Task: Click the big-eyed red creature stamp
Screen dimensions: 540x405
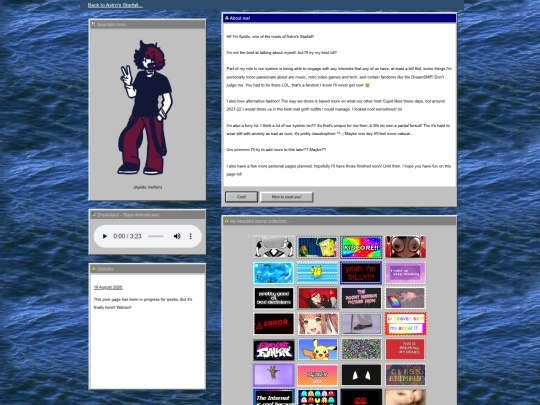Action: 405,247
